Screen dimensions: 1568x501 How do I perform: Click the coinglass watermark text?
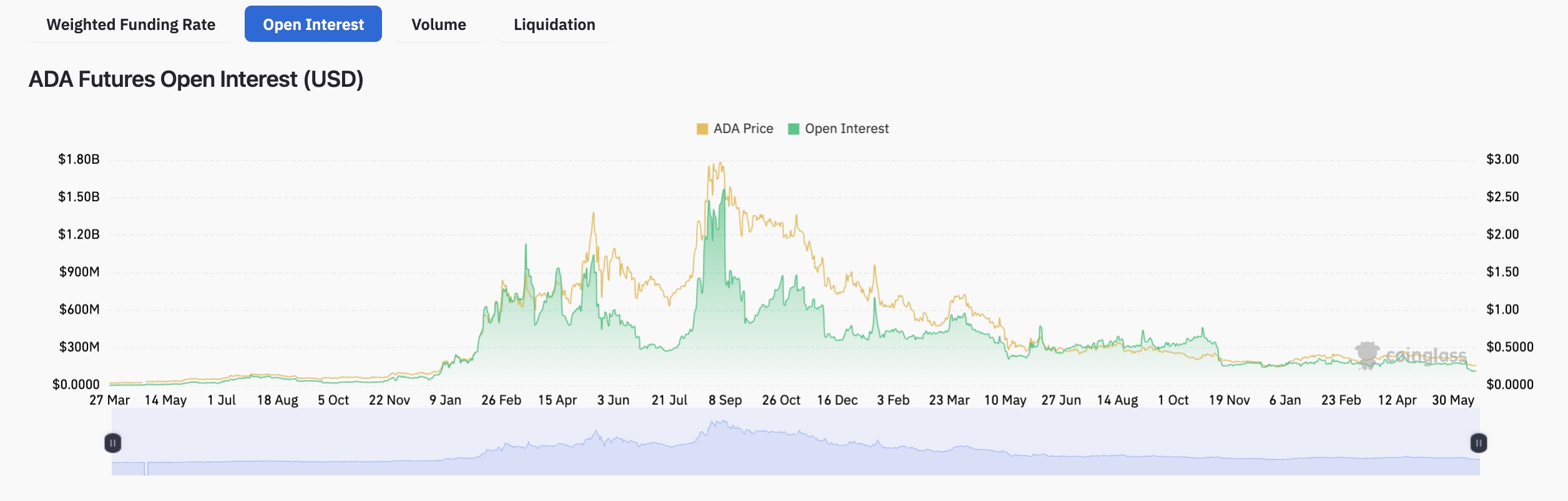(1426, 356)
